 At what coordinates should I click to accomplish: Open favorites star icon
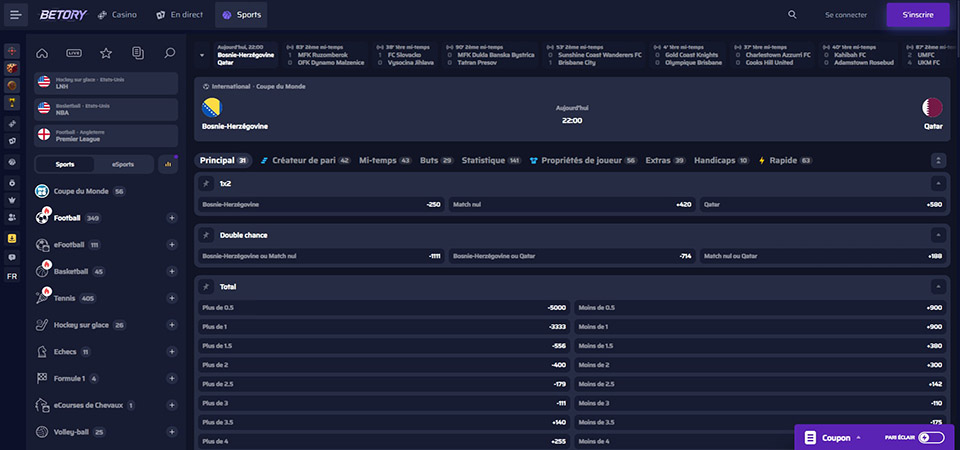(x=106, y=53)
